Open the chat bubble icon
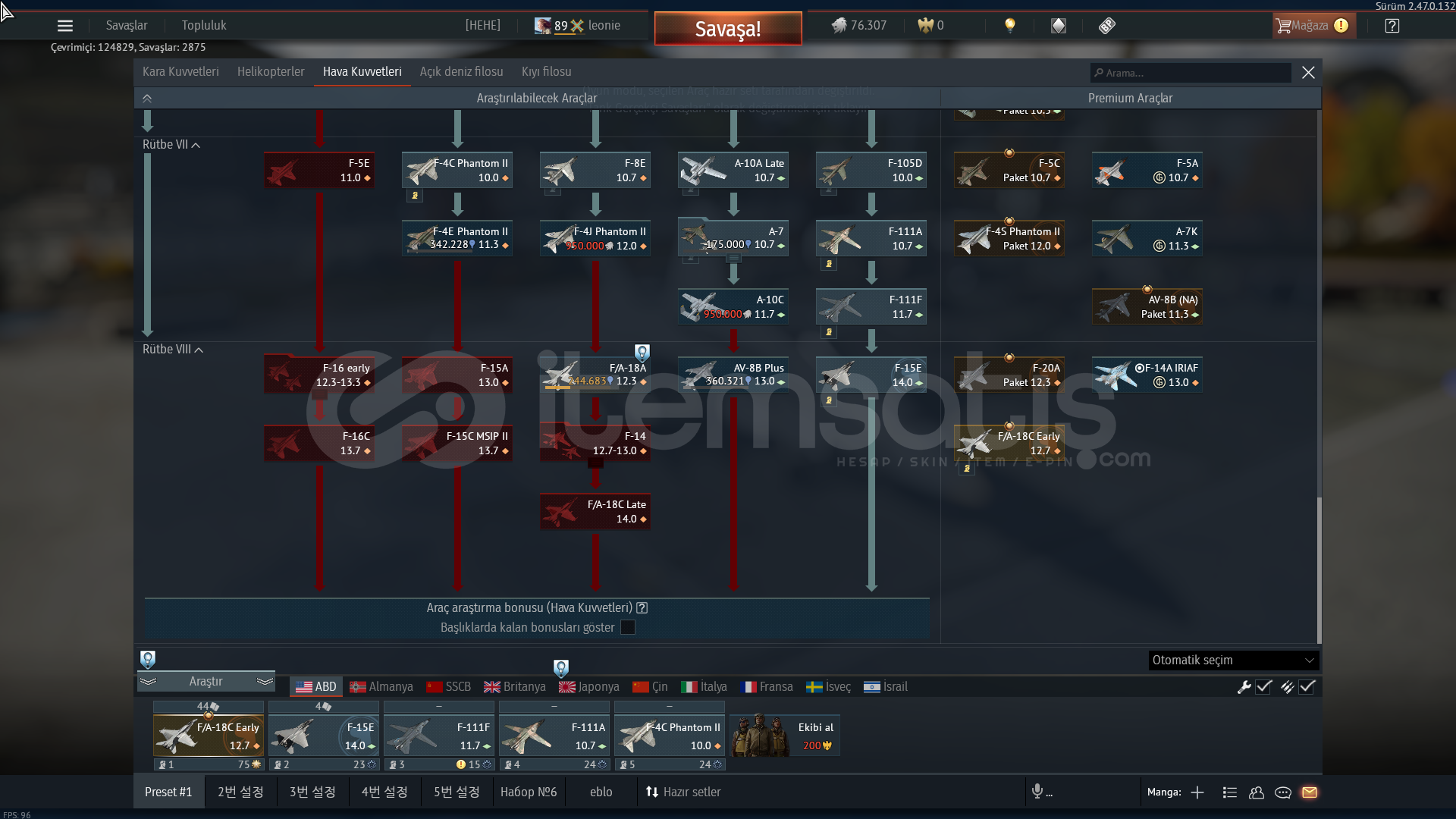Viewport: 1456px width, 819px height. 1283,792
